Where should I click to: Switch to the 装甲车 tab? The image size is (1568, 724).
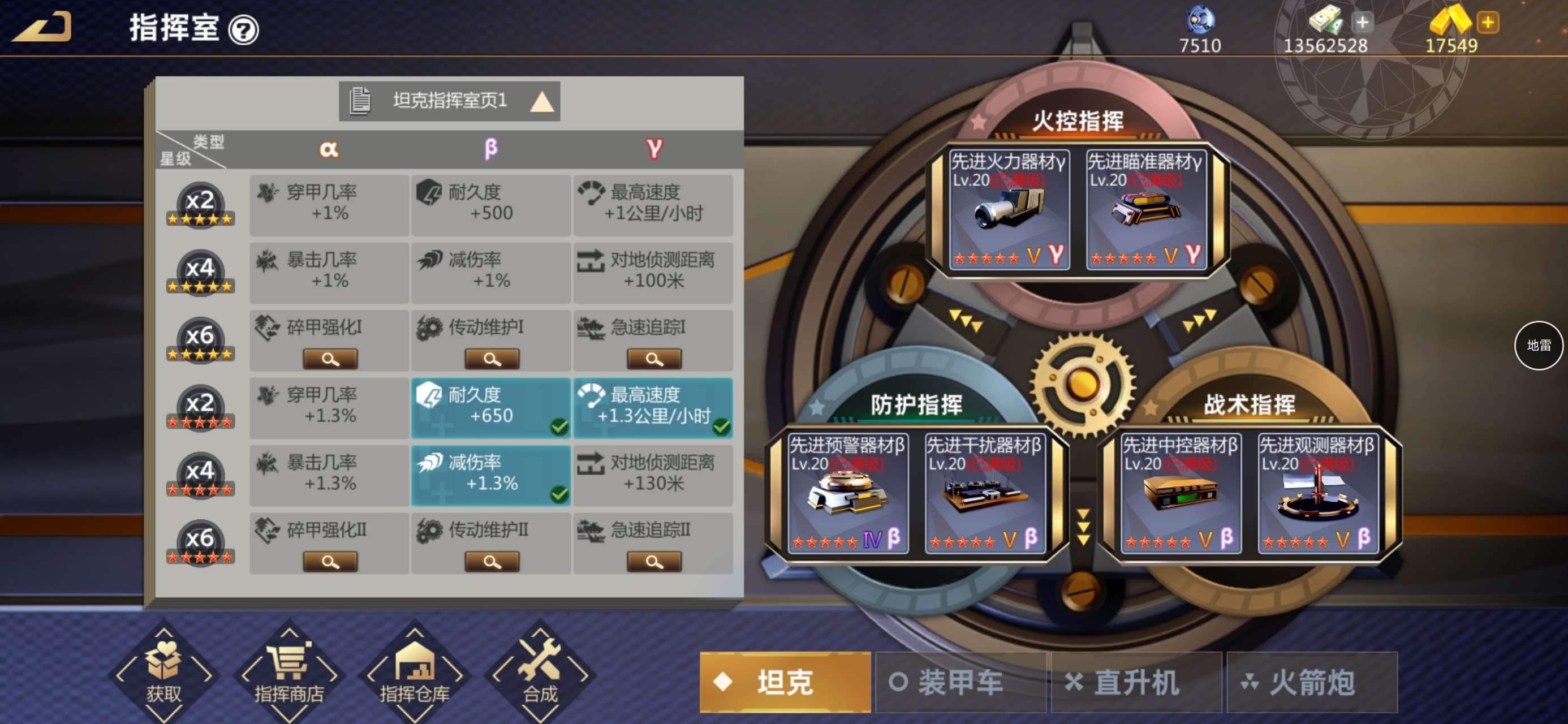click(x=960, y=682)
